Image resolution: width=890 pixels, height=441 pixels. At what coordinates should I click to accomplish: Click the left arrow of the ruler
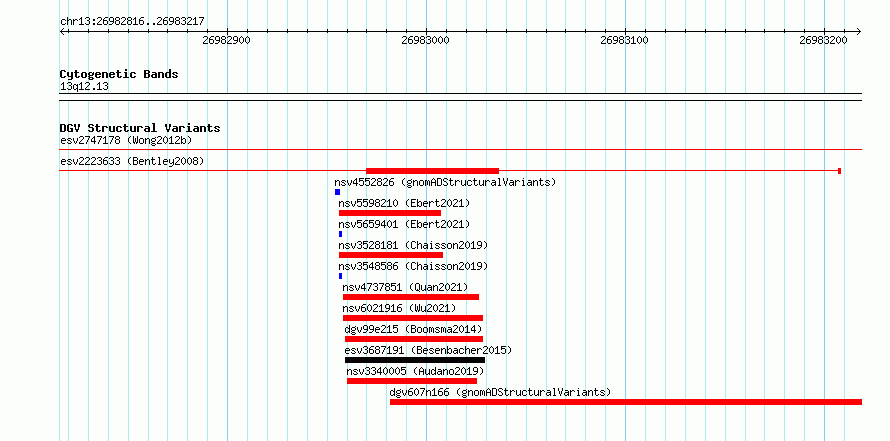click(63, 31)
